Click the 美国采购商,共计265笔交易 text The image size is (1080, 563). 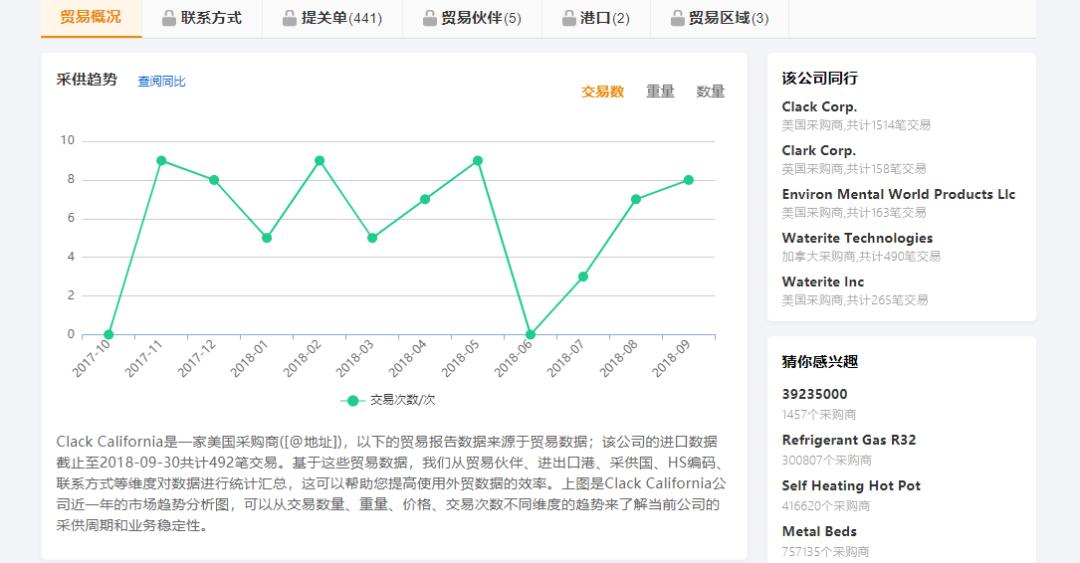coord(854,300)
